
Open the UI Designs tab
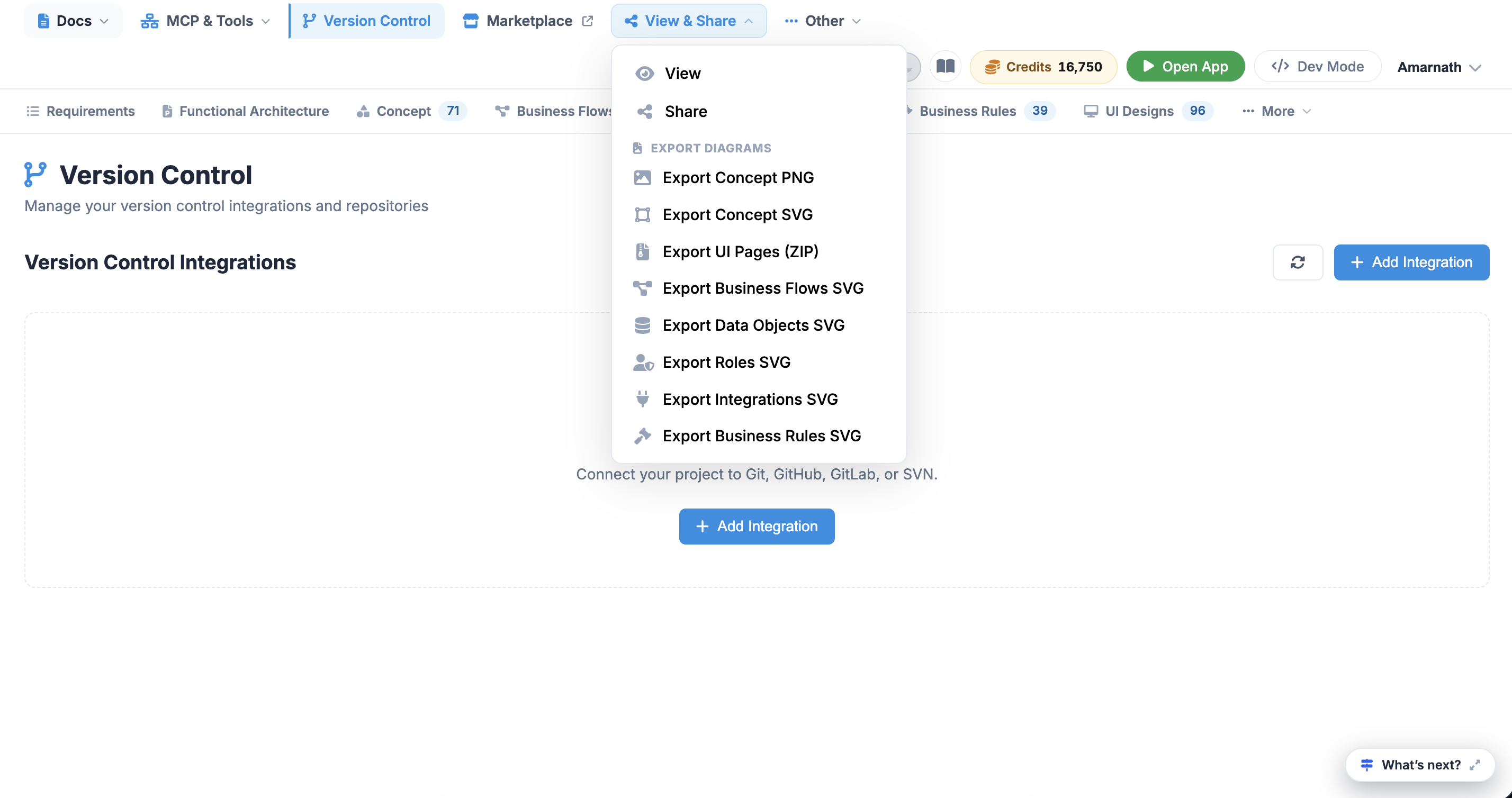(1148, 111)
